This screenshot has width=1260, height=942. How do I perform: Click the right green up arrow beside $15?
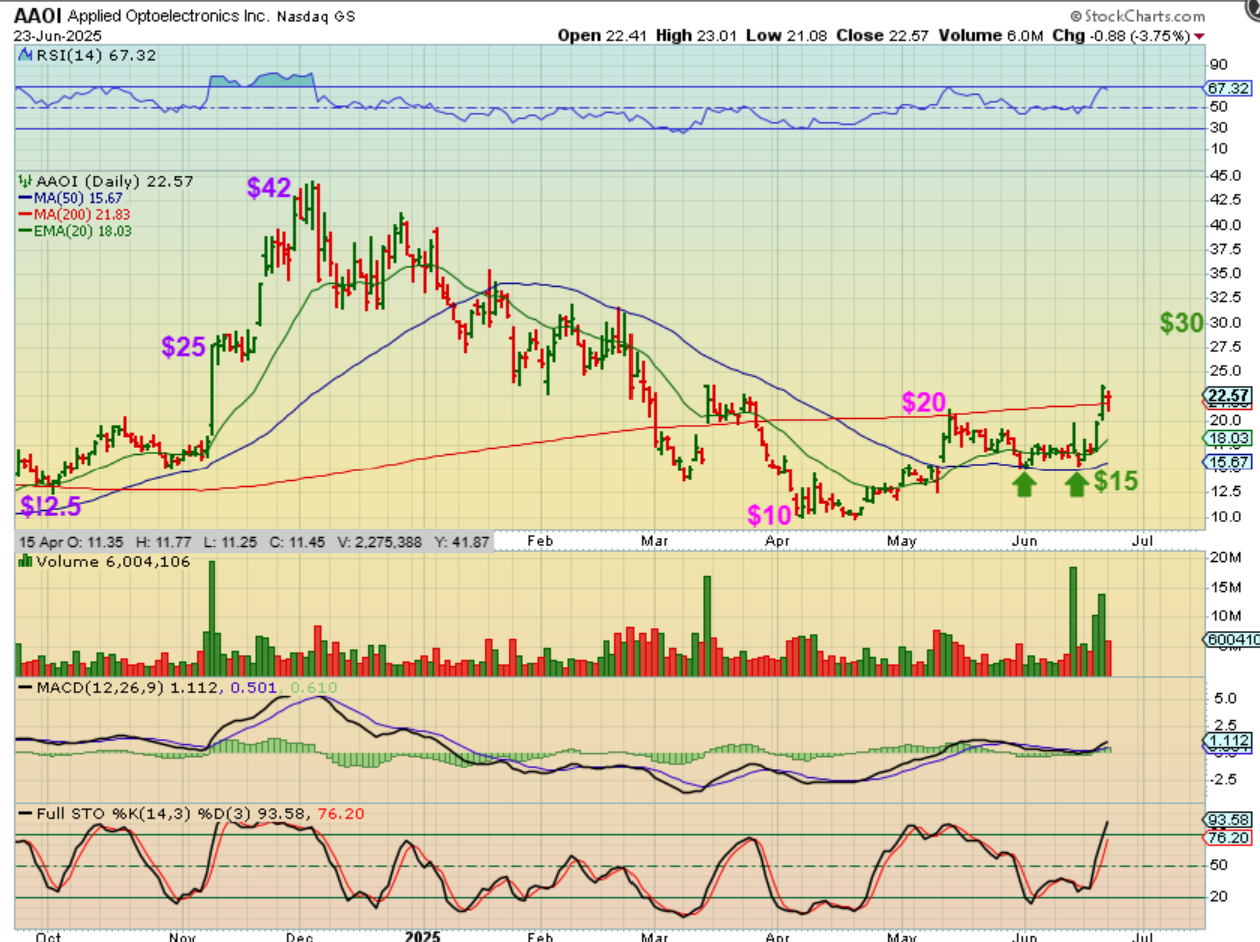[x=1076, y=485]
